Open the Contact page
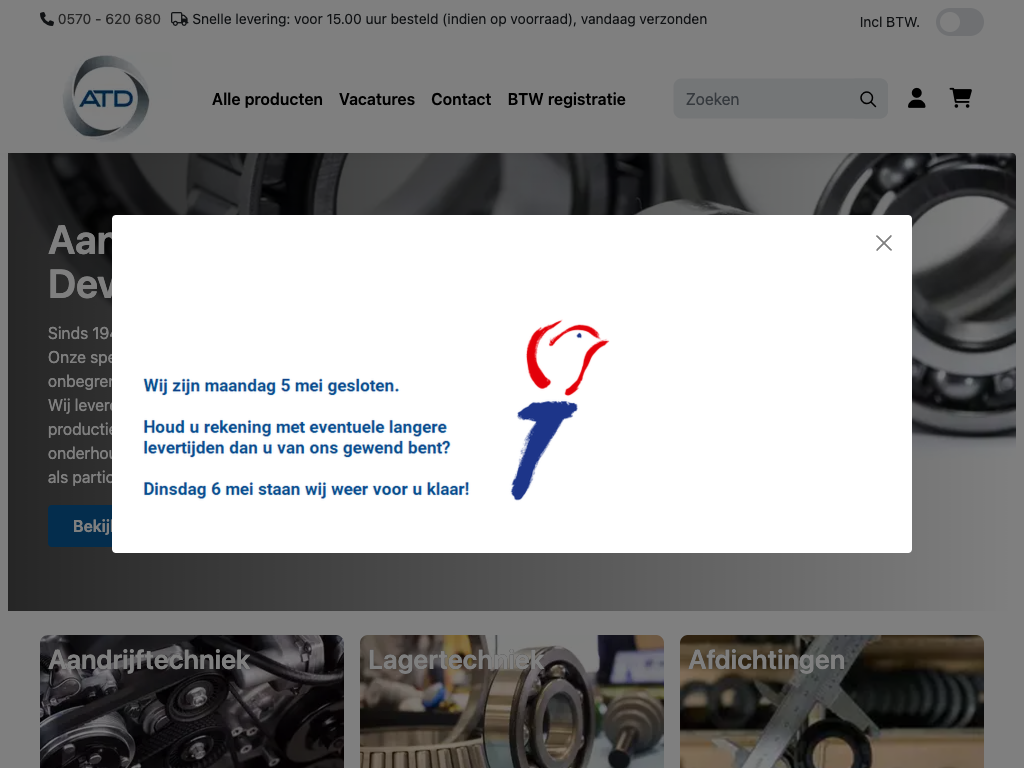Viewport: 1024px width, 768px height. [461, 99]
